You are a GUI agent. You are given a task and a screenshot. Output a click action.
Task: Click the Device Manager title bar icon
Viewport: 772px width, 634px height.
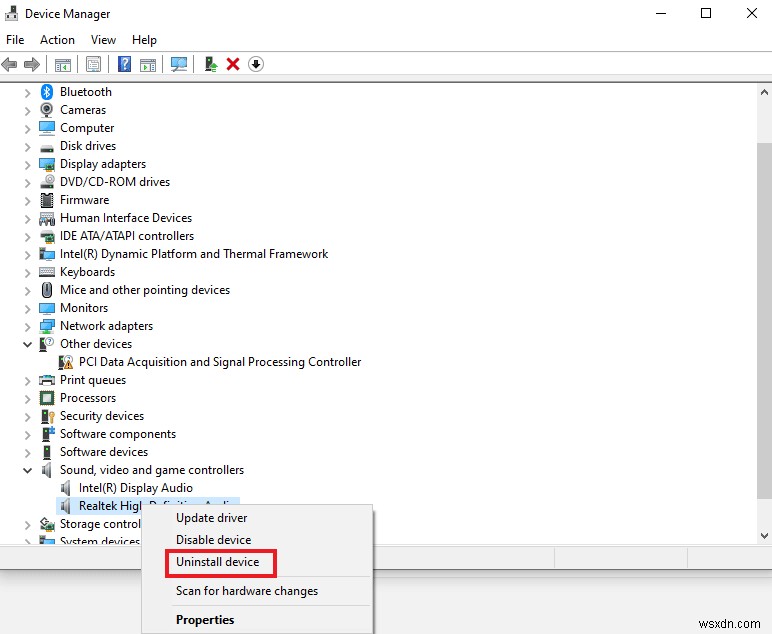(11, 13)
